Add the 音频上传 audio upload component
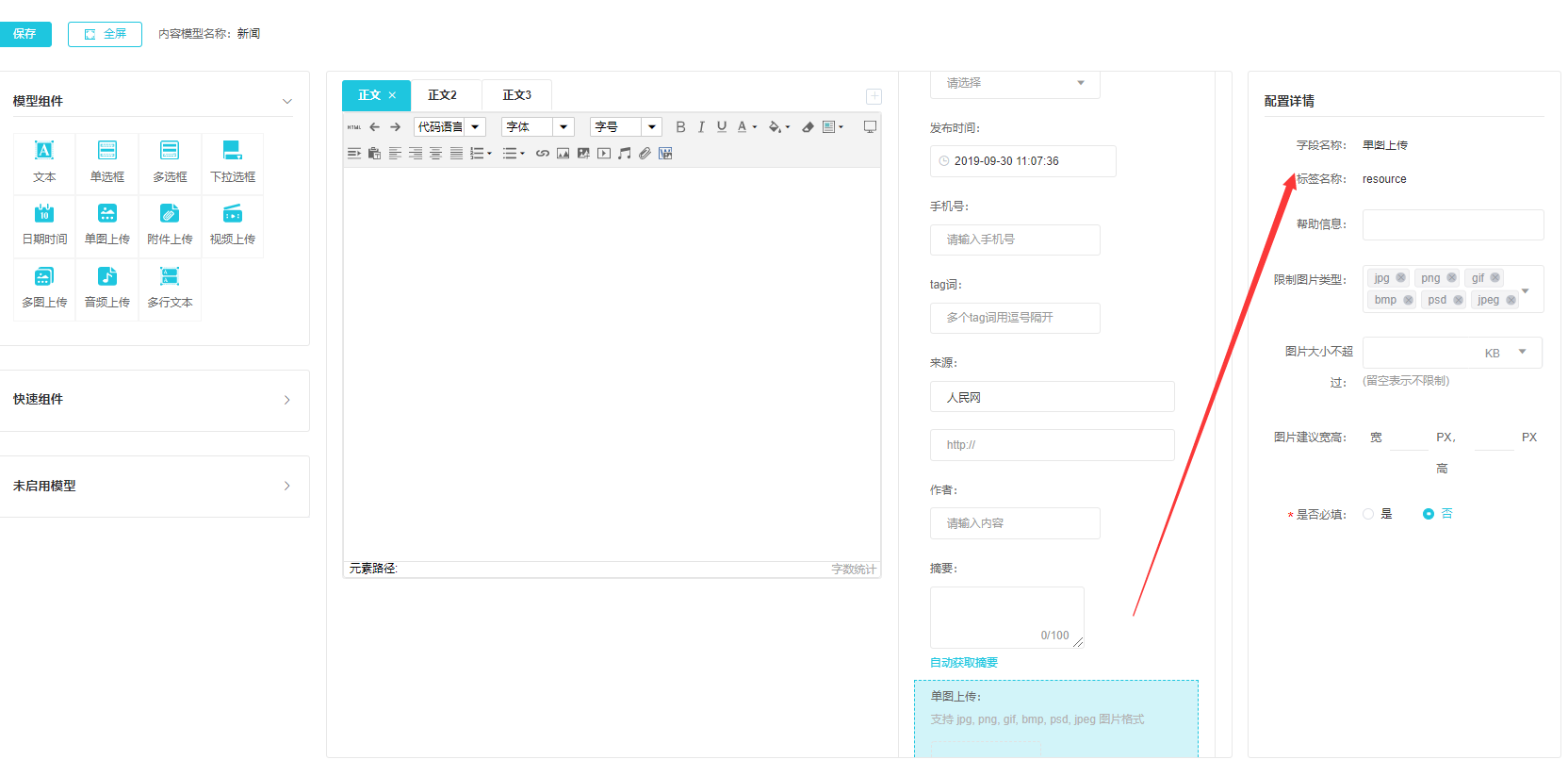Screen dimensions: 1568x760 107,289
